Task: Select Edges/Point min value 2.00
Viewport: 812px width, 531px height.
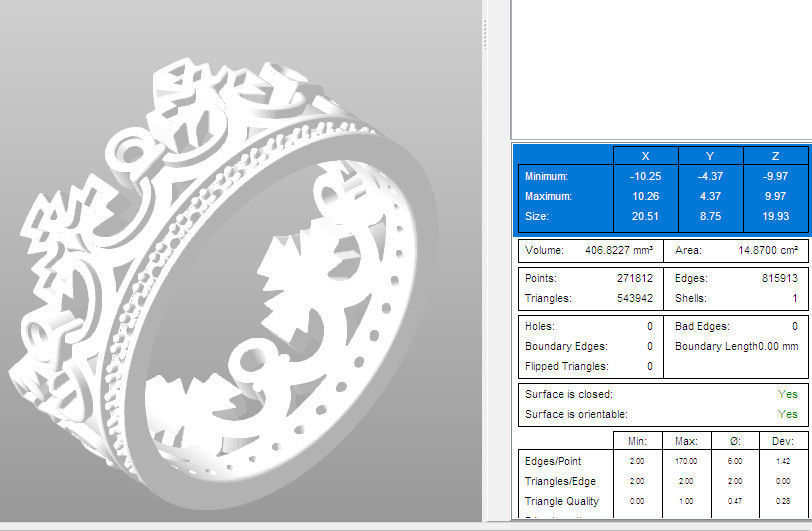Action: [637, 461]
